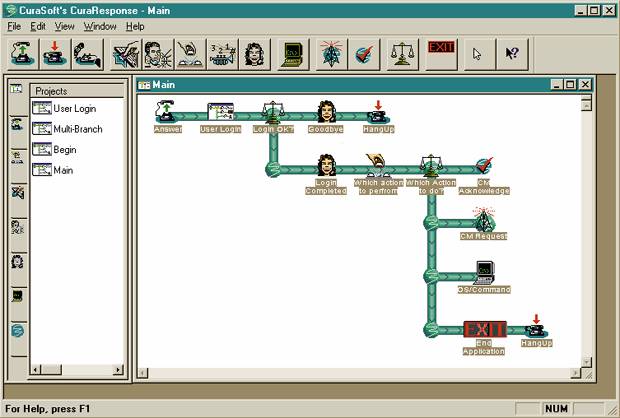Open the Help menu

pyautogui.click(x=135, y=26)
